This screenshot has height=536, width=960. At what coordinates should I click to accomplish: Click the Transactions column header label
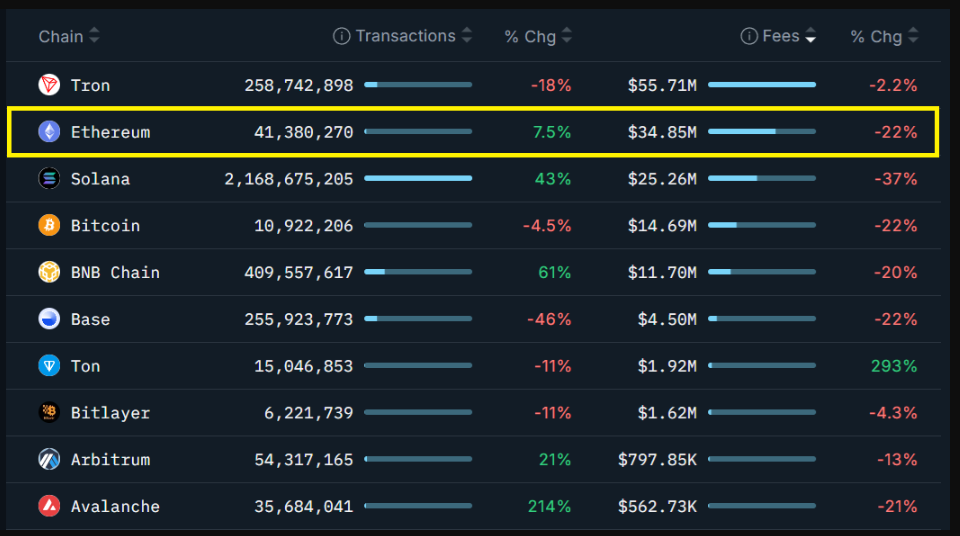click(x=405, y=36)
